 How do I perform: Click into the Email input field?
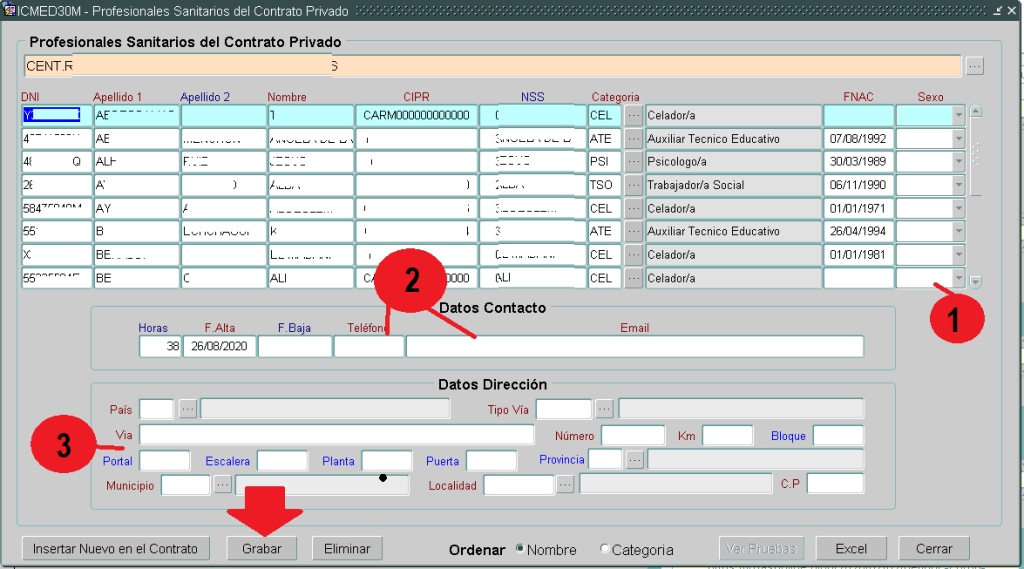point(634,347)
